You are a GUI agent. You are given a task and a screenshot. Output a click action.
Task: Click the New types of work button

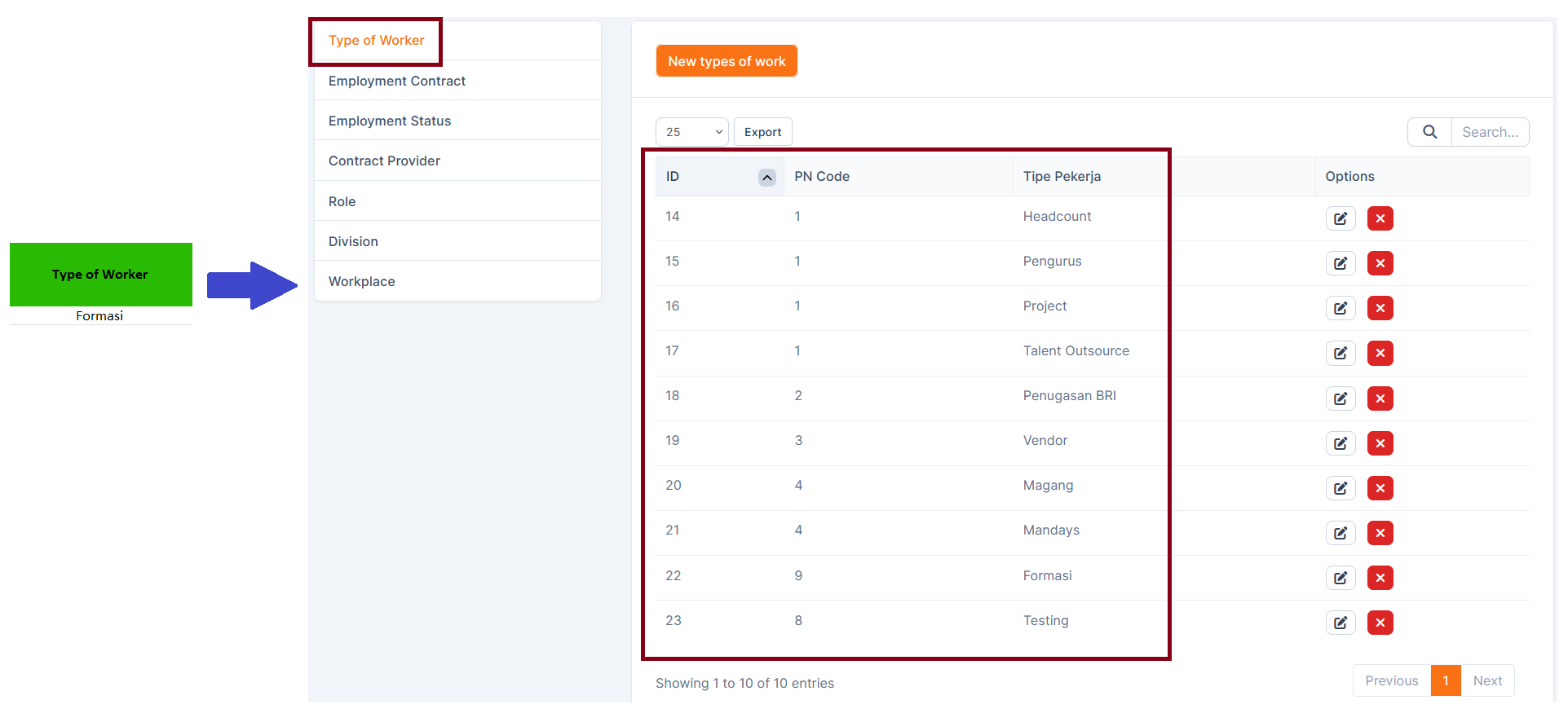pyautogui.click(x=726, y=61)
